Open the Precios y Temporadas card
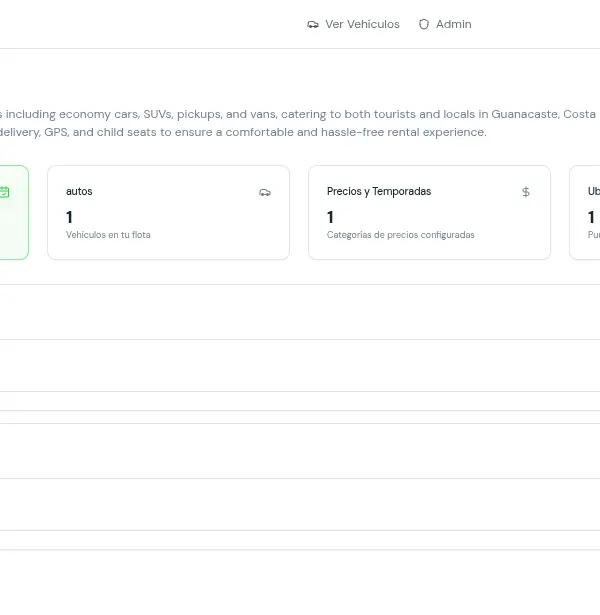The width and height of the screenshot is (600, 615). 429,212
